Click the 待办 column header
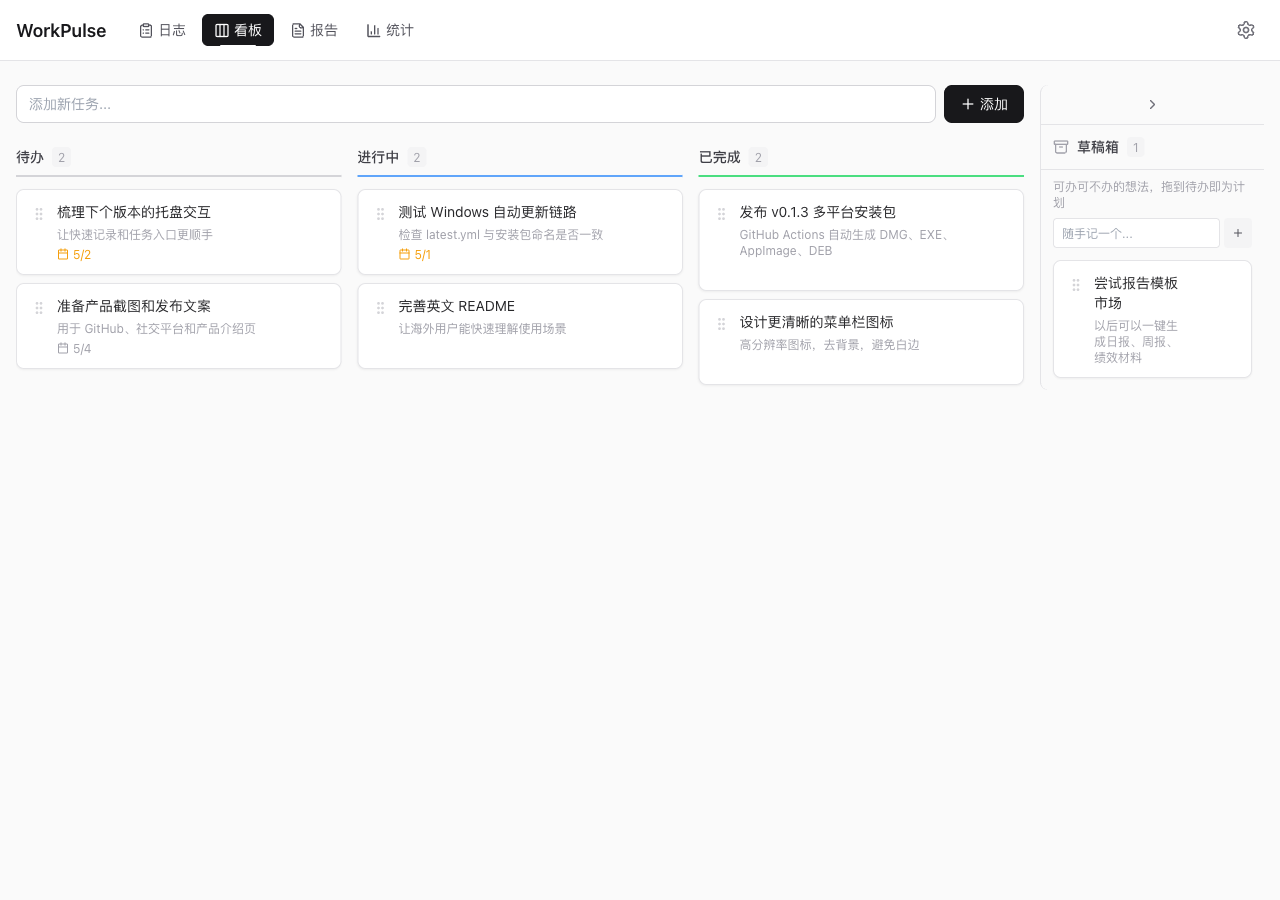1280x900 pixels. [x=30, y=157]
